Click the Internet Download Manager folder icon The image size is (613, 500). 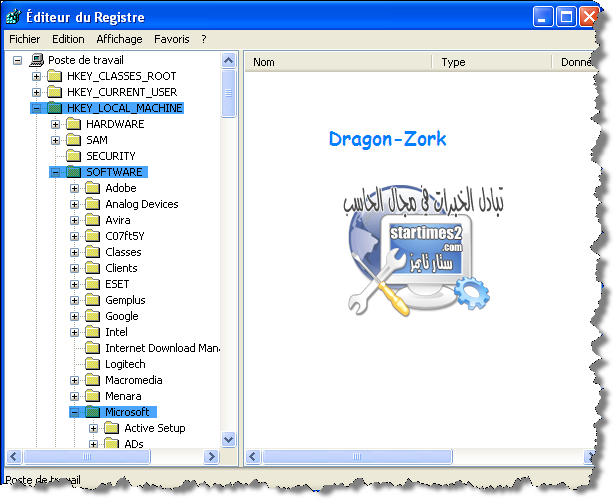93,348
